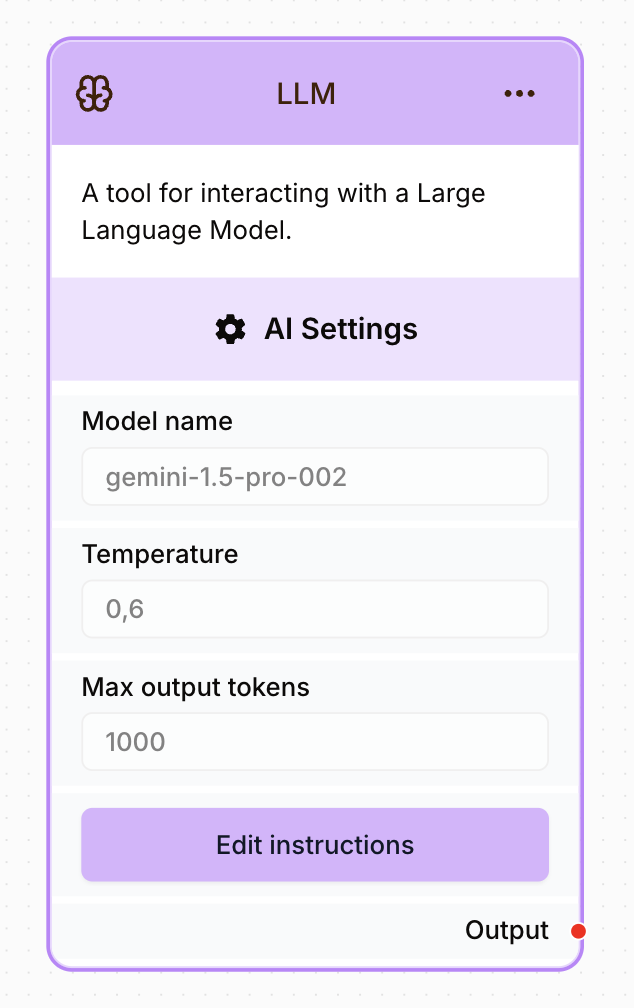This screenshot has height=1008, width=634.
Task: Select the red Output connection dot
Action: pos(578,931)
